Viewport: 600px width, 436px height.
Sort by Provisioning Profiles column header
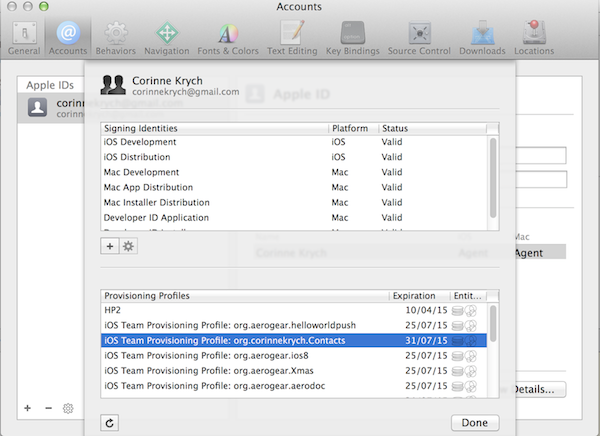(x=245, y=296)
